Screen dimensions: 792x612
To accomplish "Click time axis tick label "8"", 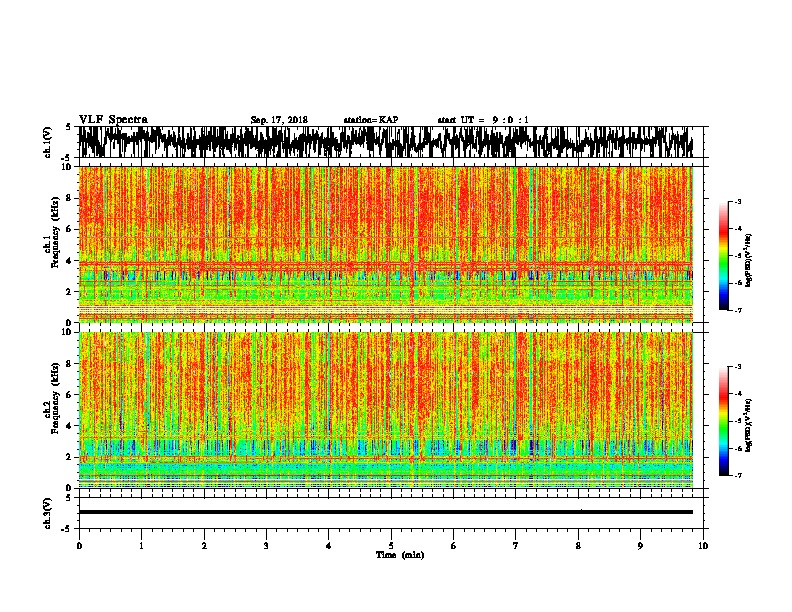I will tap(578, 546).
